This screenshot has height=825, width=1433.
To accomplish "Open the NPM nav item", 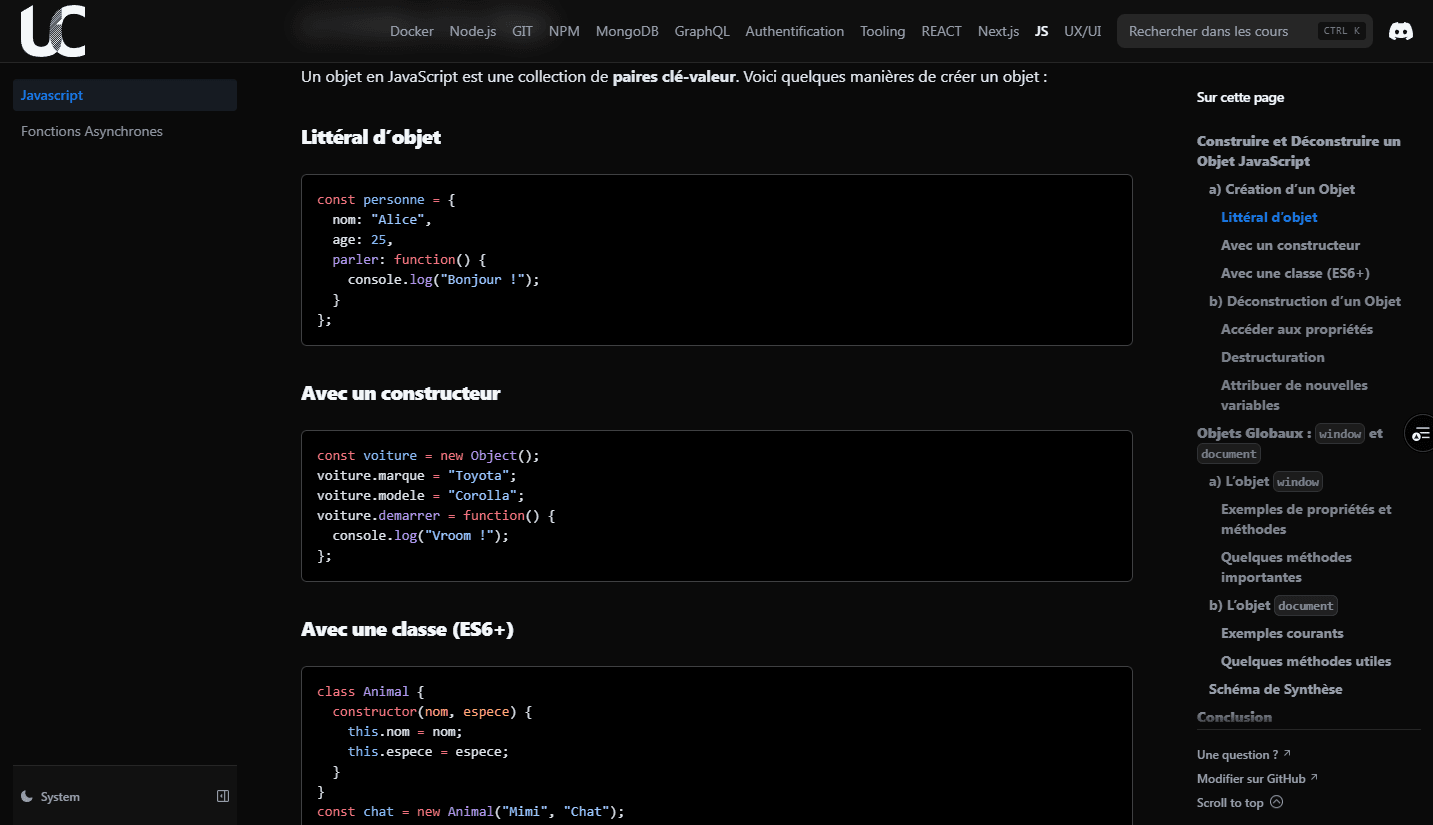I will pyautogui.click(x=564, y=31).
